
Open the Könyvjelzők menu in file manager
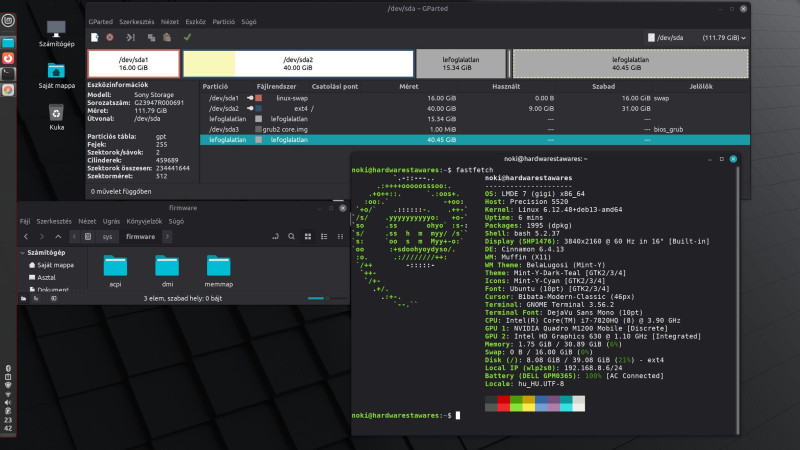(146, 220)
